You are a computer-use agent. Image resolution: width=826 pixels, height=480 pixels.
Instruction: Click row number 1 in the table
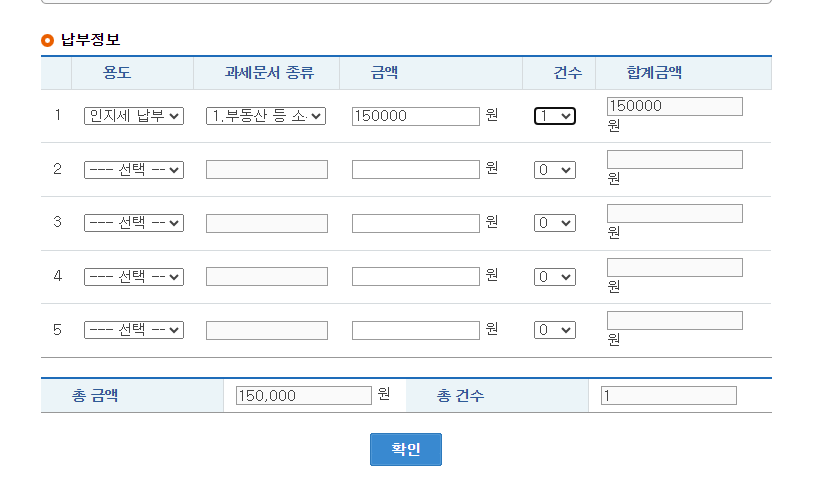pyautogui.click(x=57, y=115)
